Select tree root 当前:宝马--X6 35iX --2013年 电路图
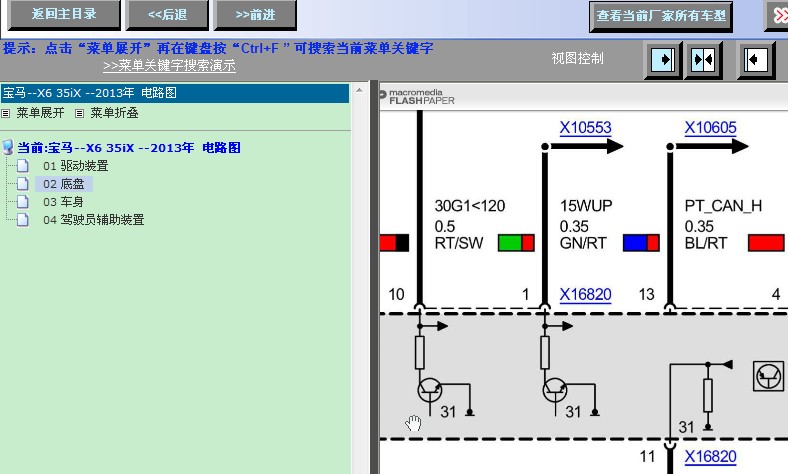This screenshot has height=474, width=788. 129,148
